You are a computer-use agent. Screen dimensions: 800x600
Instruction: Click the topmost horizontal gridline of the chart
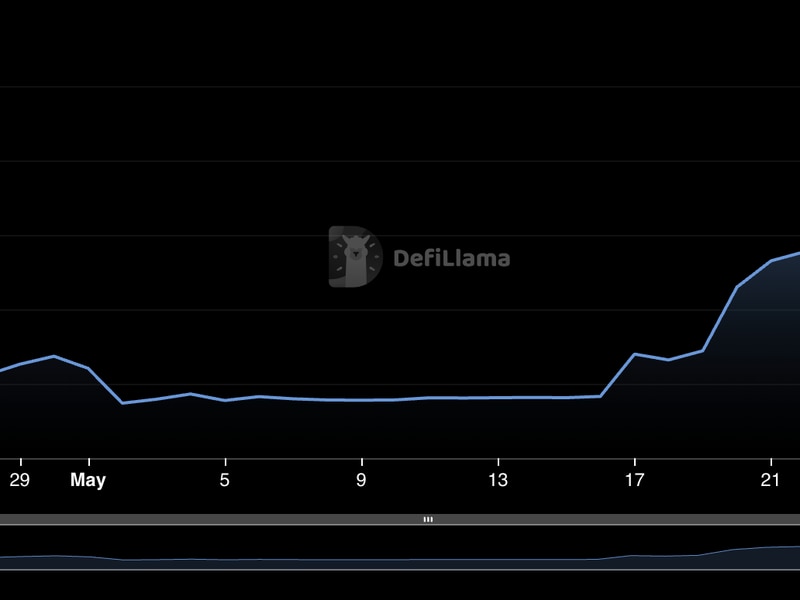(x=400, y=86)
